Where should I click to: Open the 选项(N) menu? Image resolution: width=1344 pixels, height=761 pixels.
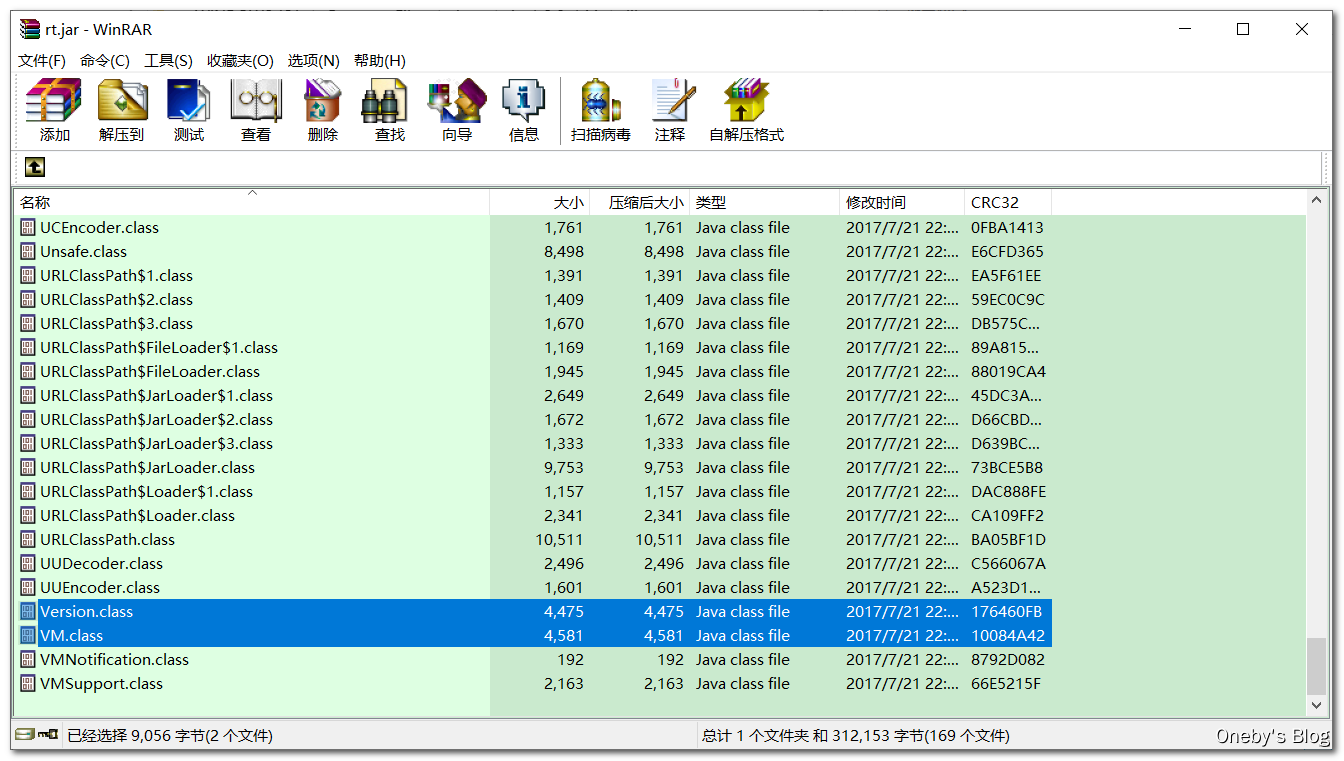(314, 61)
